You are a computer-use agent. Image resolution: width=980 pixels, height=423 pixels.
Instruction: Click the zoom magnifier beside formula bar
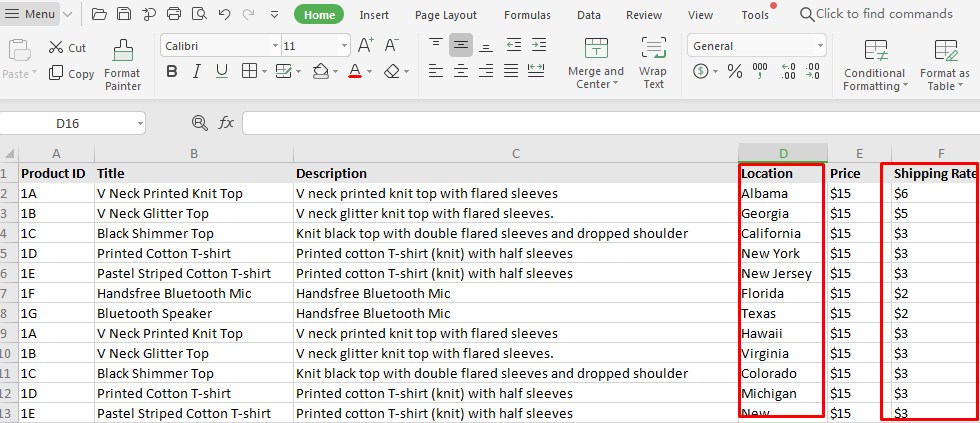click(x=199, y=123)
